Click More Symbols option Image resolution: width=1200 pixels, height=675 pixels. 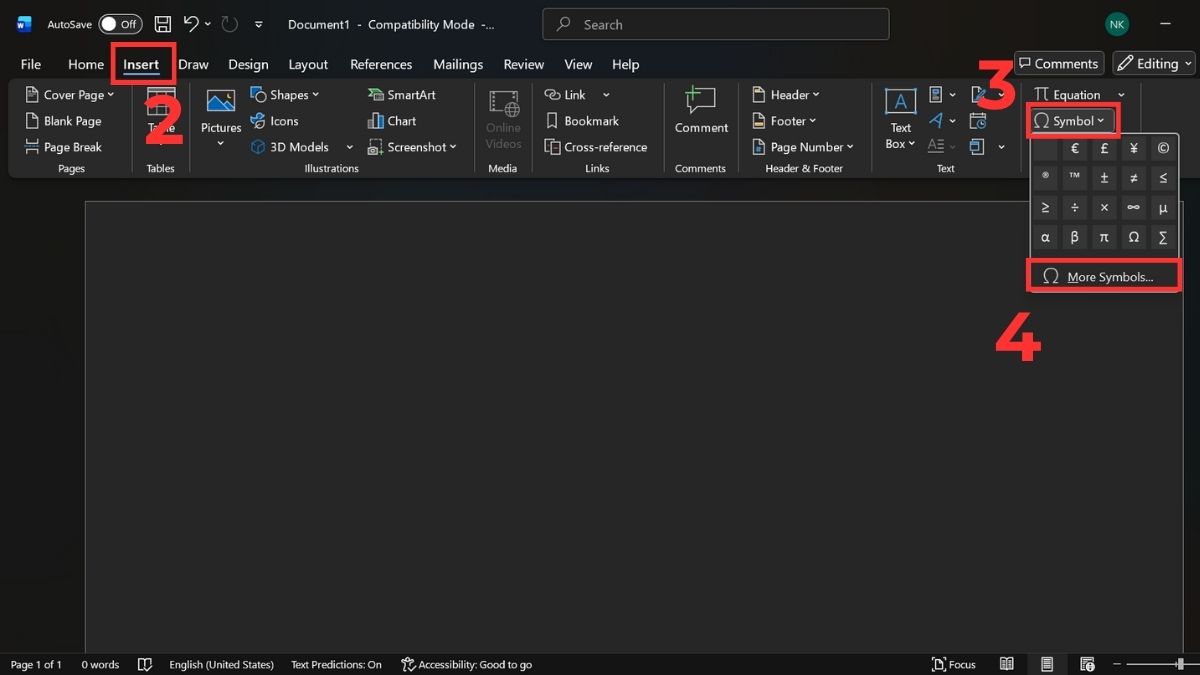(x=1104, y=277)
